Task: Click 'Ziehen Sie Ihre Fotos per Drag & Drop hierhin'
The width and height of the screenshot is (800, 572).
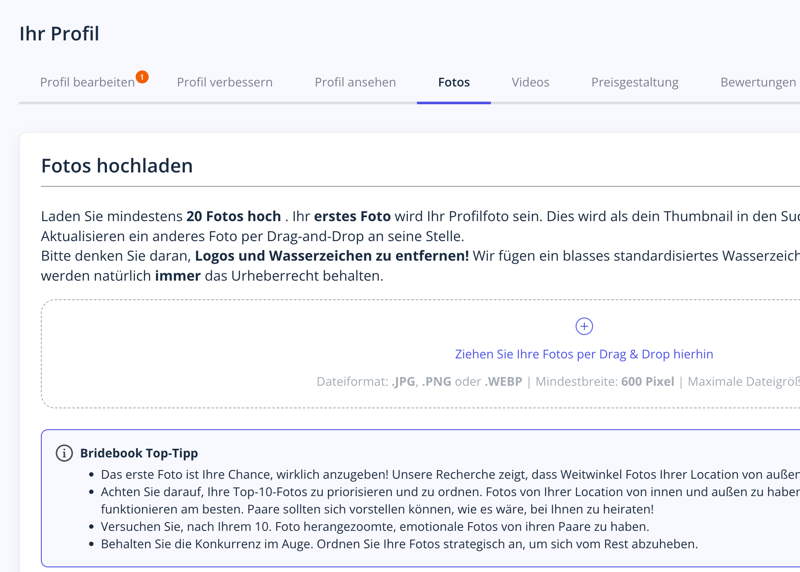Action: pyautogui.click(x=584, y=354)
